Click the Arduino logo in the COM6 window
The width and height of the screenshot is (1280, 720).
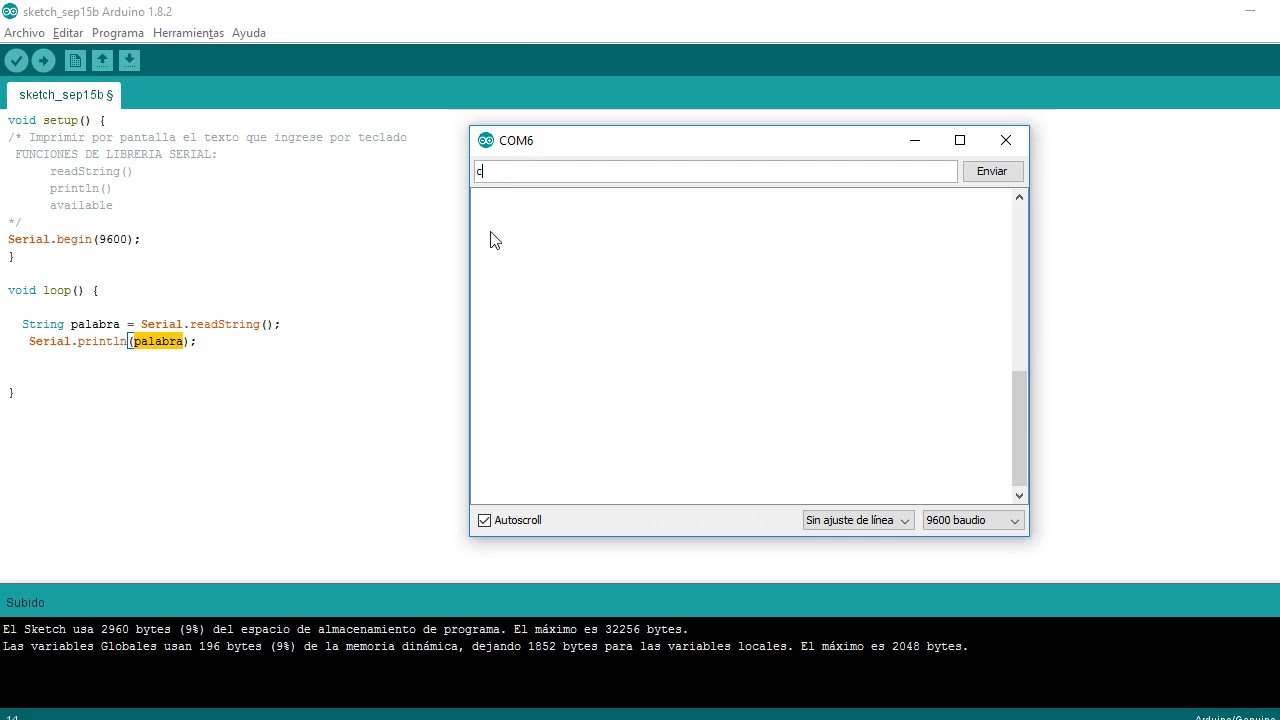click(x=486, y=140)
